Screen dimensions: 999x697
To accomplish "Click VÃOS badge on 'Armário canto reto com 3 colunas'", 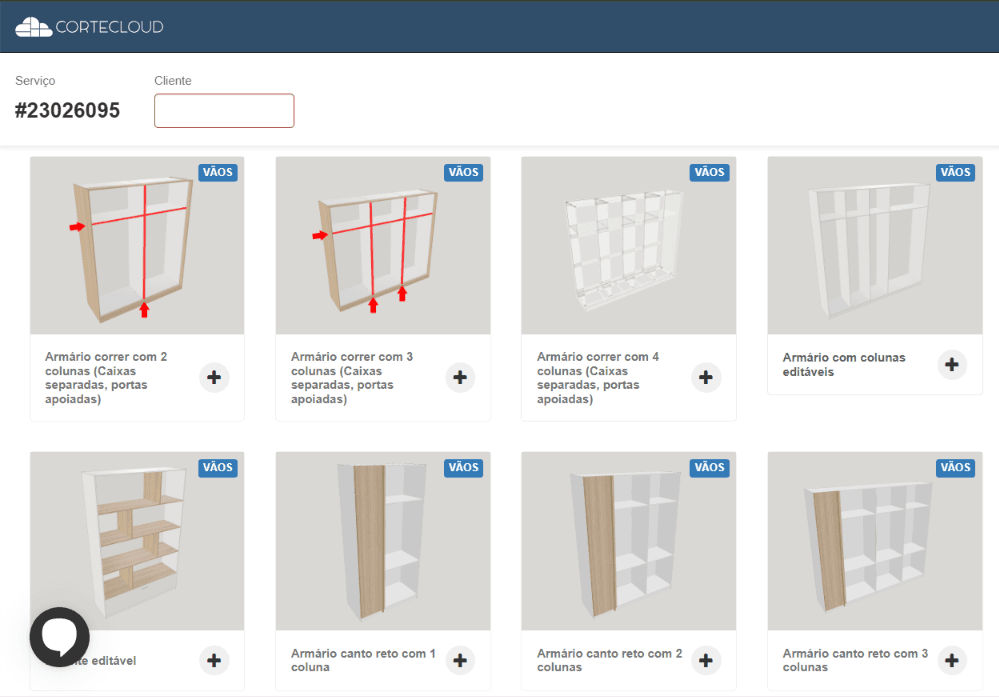I will (955, 467).
